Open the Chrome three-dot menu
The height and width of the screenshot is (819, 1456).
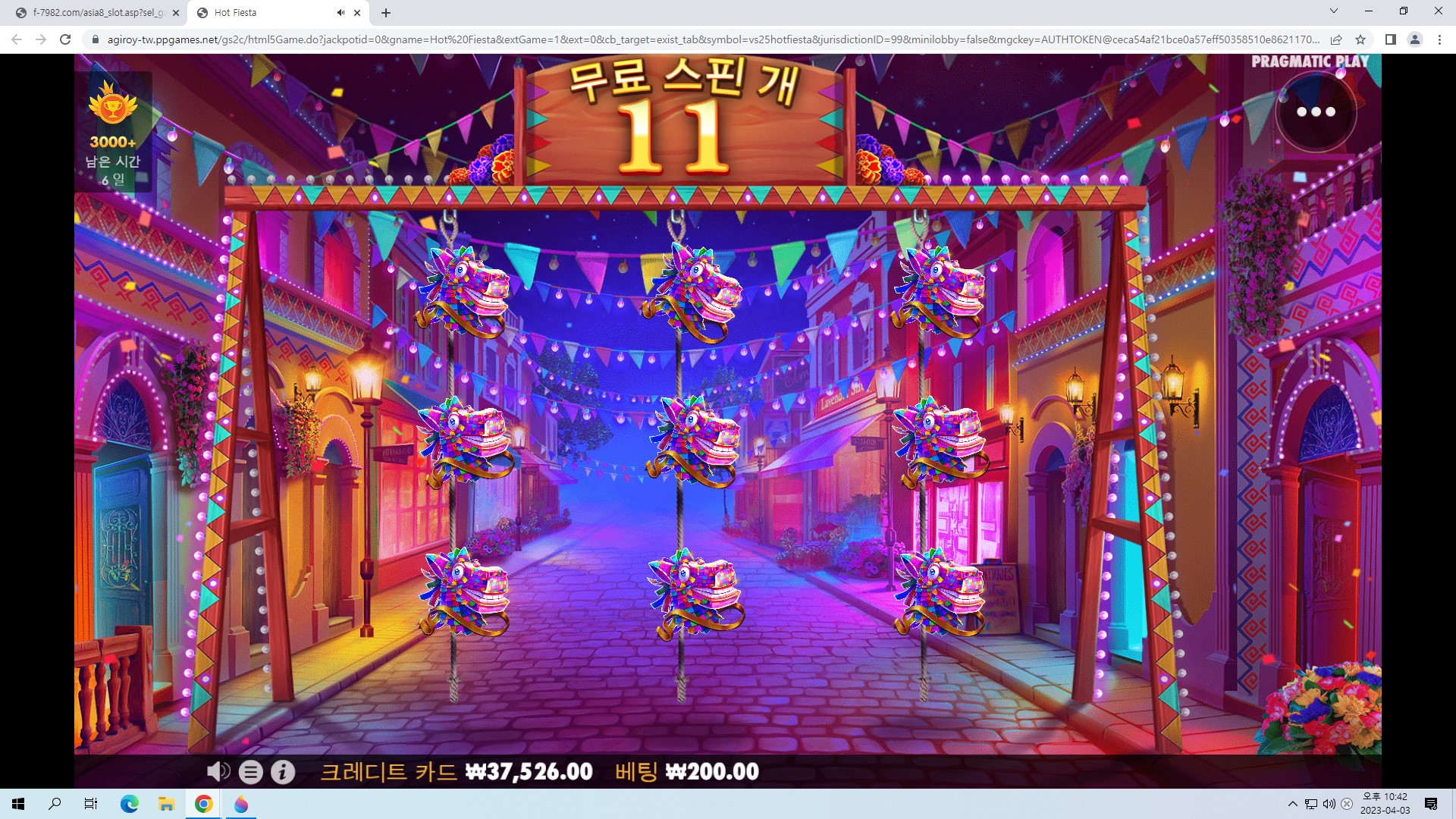coord(1439,39)
